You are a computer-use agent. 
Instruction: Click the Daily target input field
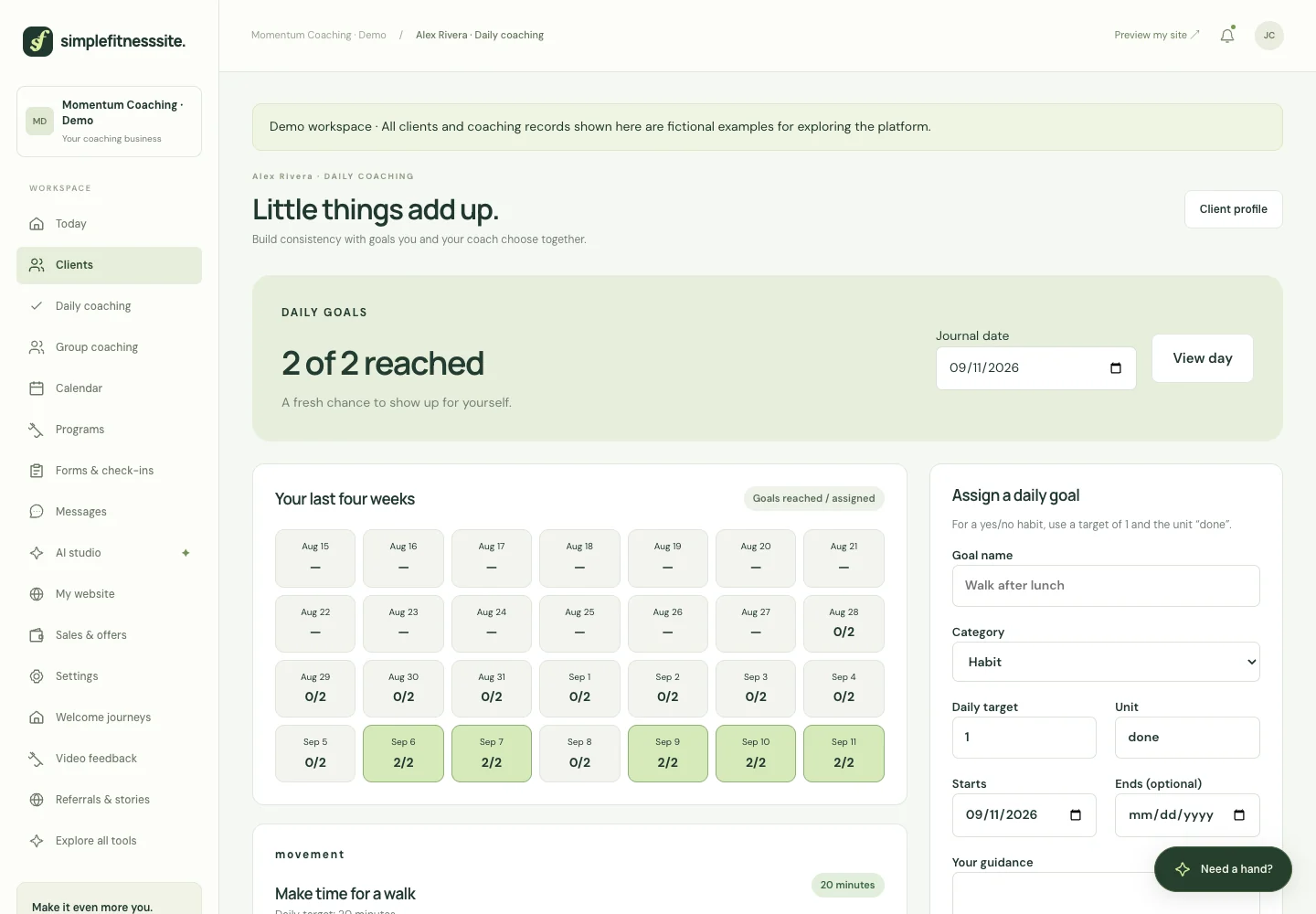point(1024,738)
